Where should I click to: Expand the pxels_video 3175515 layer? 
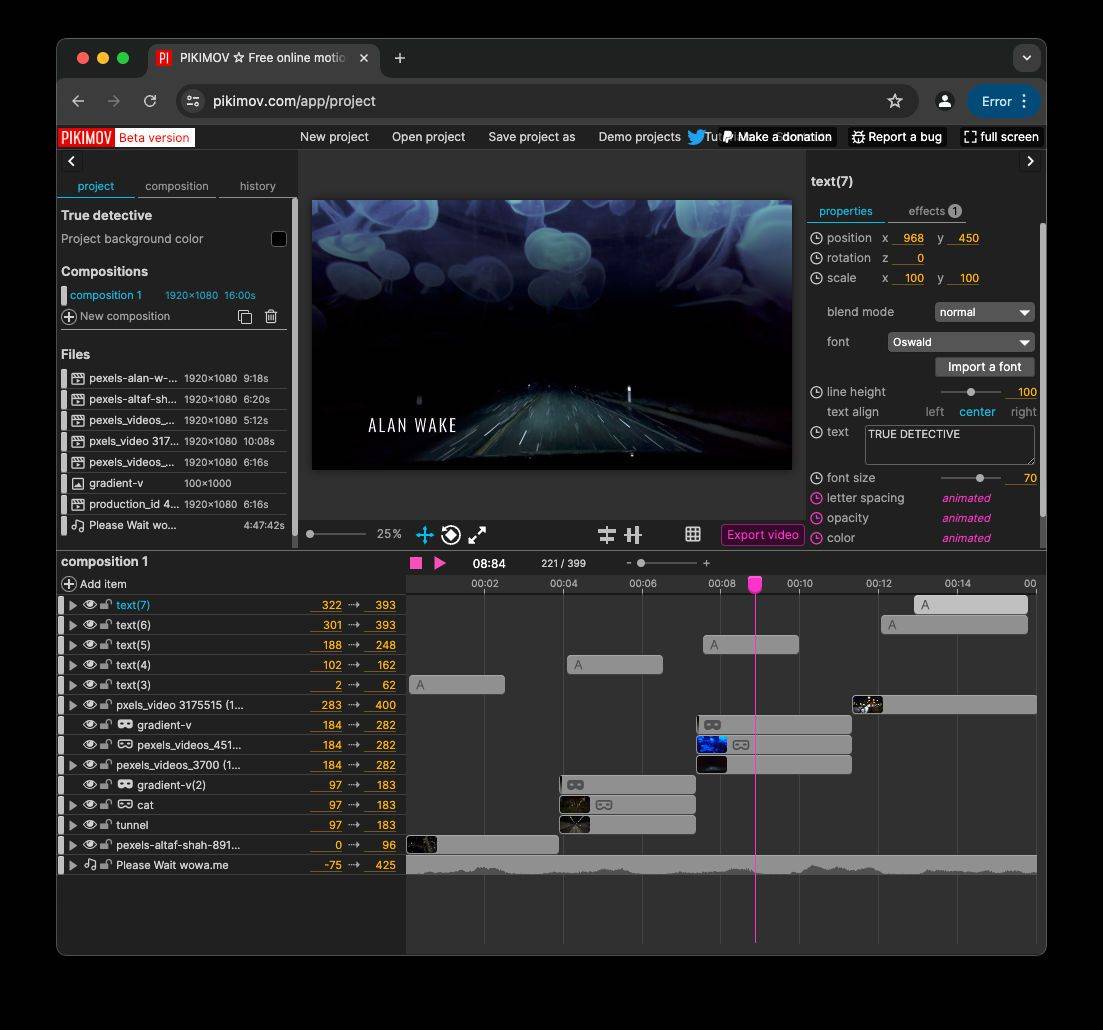[72, 705]
